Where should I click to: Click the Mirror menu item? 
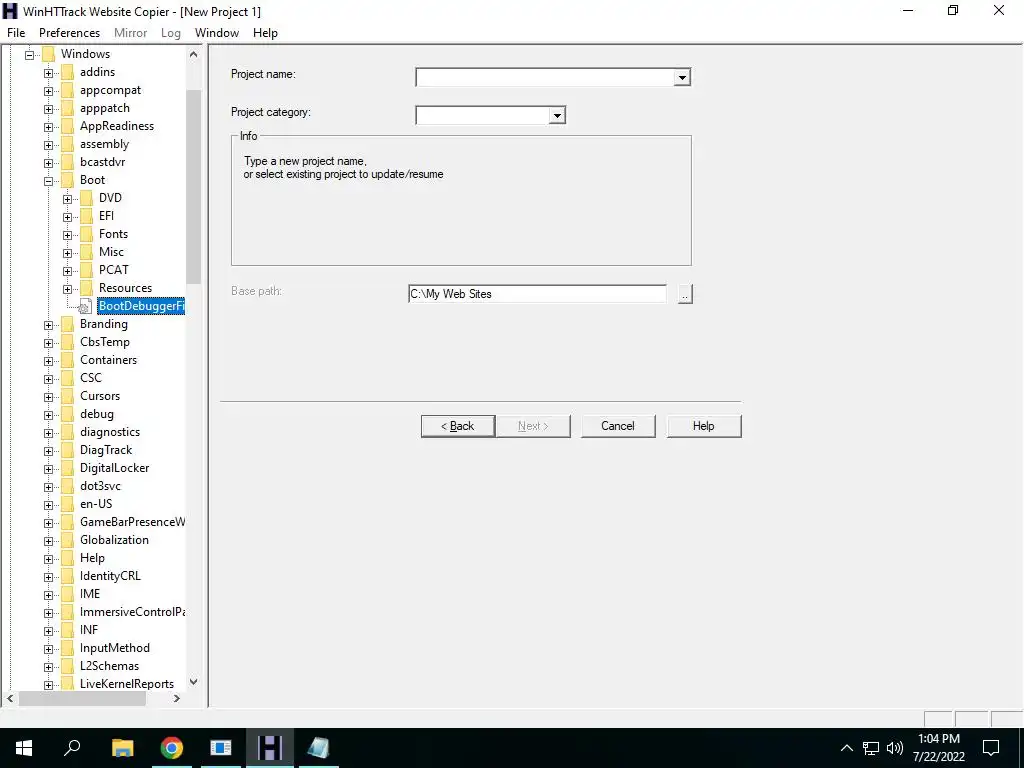[131, 33]
